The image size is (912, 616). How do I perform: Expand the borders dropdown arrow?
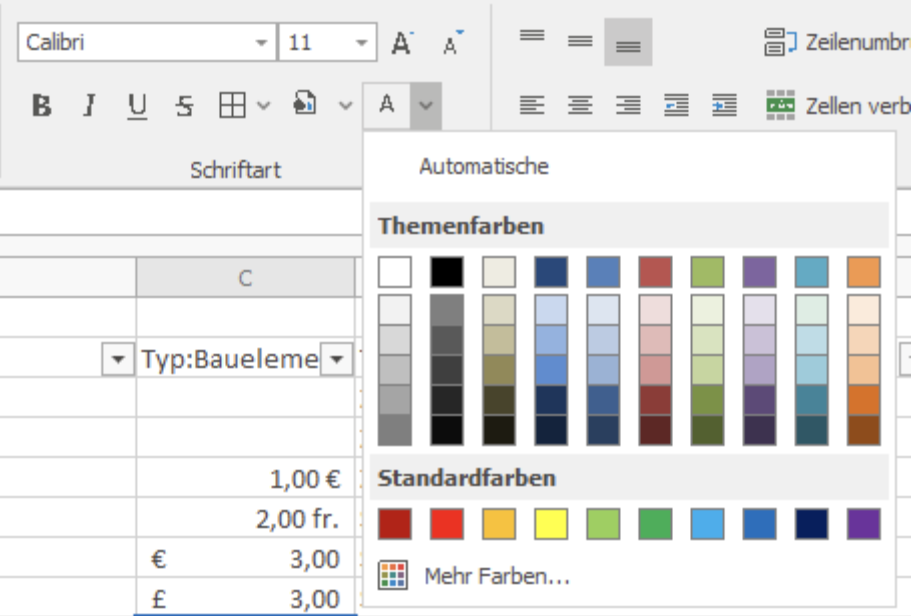[263, 106]
